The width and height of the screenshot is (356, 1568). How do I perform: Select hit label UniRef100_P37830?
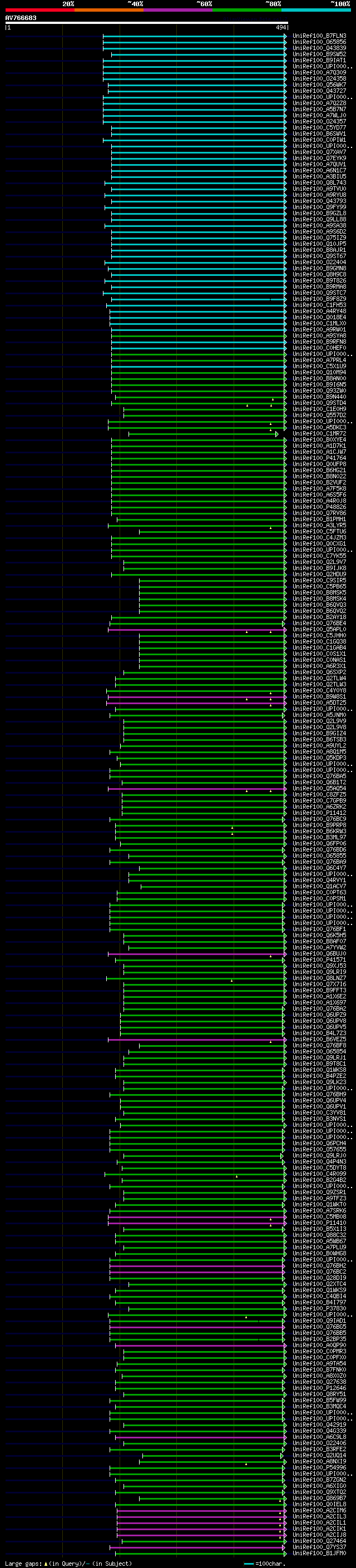pos(319,1308)
